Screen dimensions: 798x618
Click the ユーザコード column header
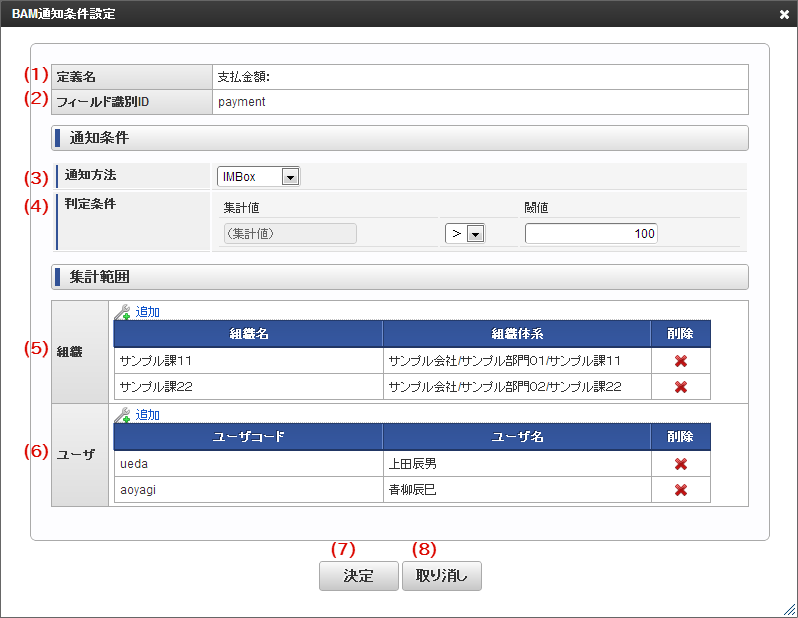[x=248, y=437]
